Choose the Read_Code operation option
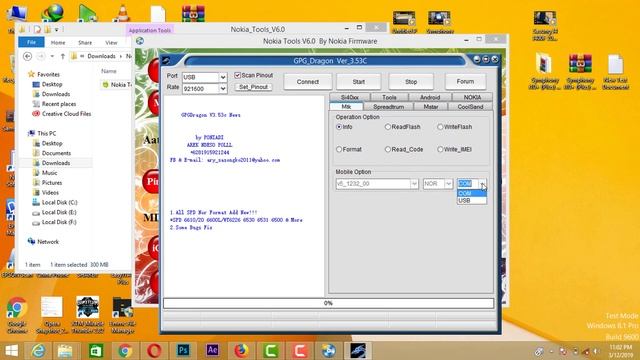640x360 pixels. tap(388, 149)
